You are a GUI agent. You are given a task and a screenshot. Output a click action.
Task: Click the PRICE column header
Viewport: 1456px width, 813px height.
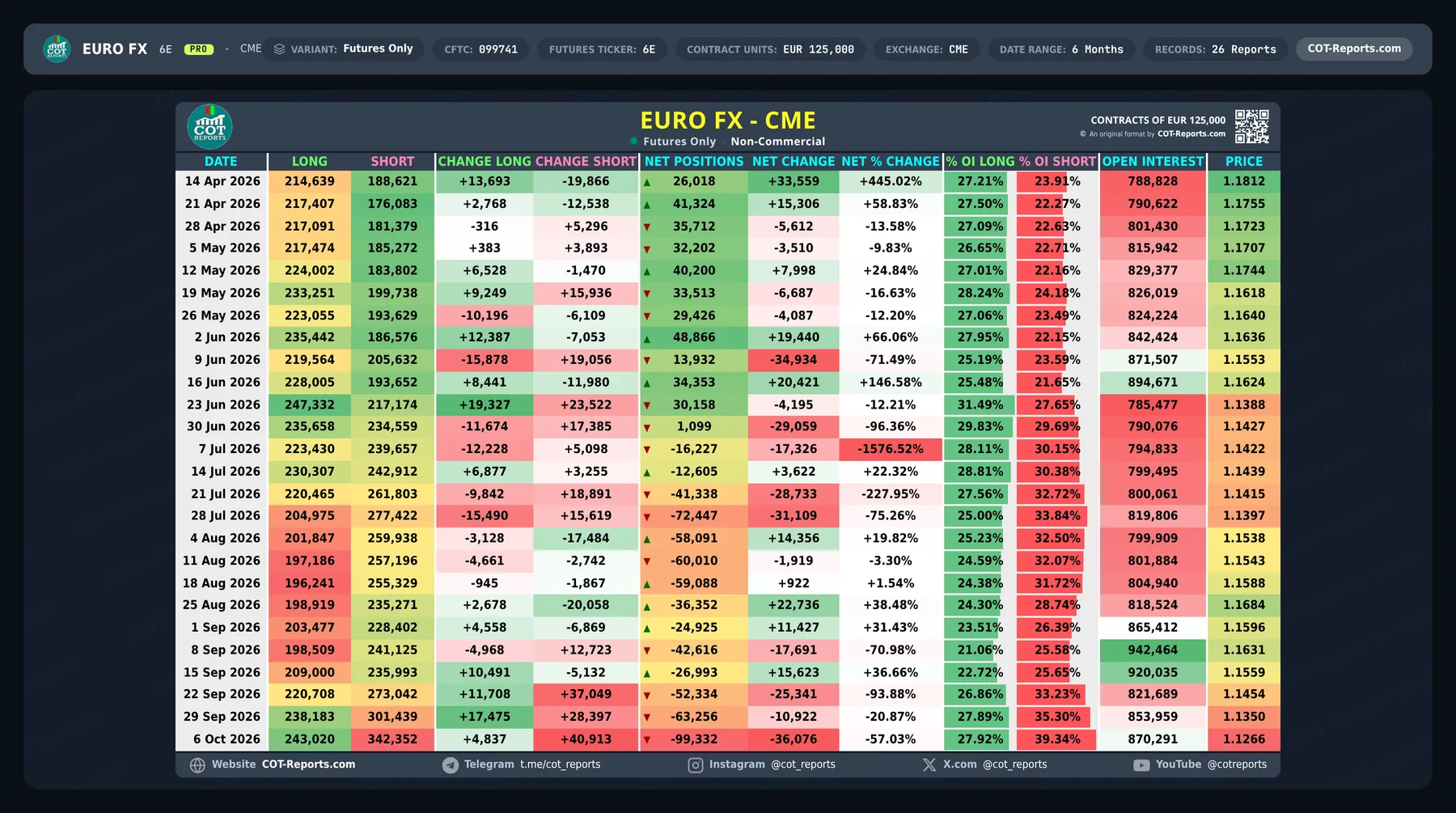coord(1243,161)
